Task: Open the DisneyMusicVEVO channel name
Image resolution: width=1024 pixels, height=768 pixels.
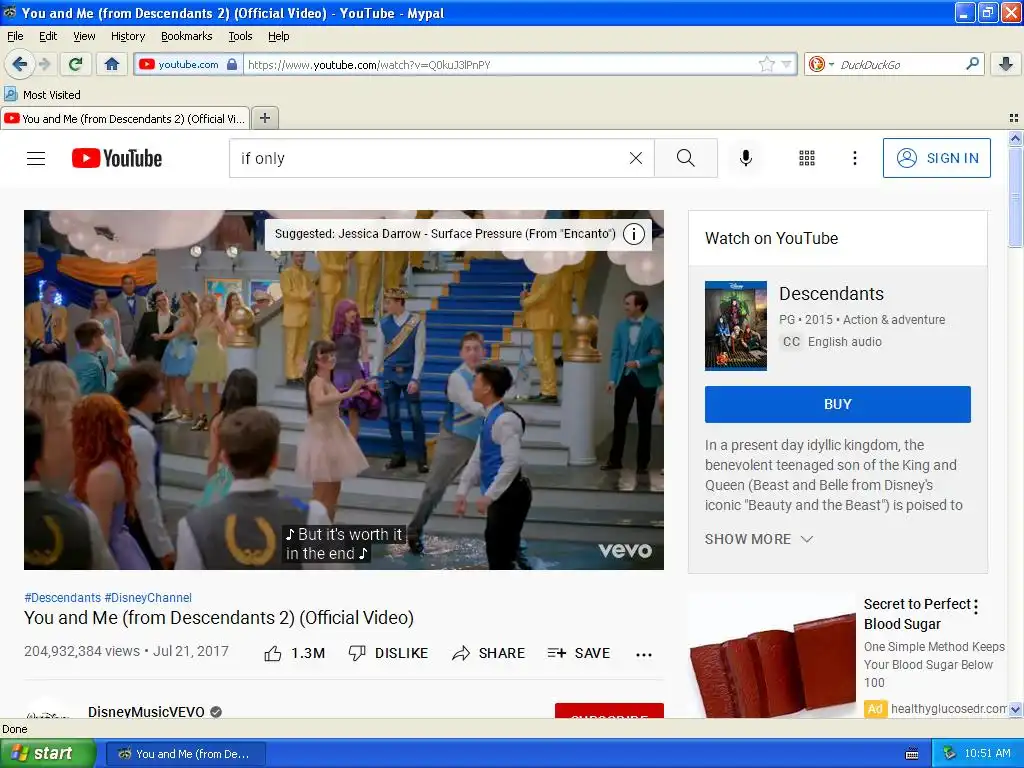Action: [x=146, y=711]
